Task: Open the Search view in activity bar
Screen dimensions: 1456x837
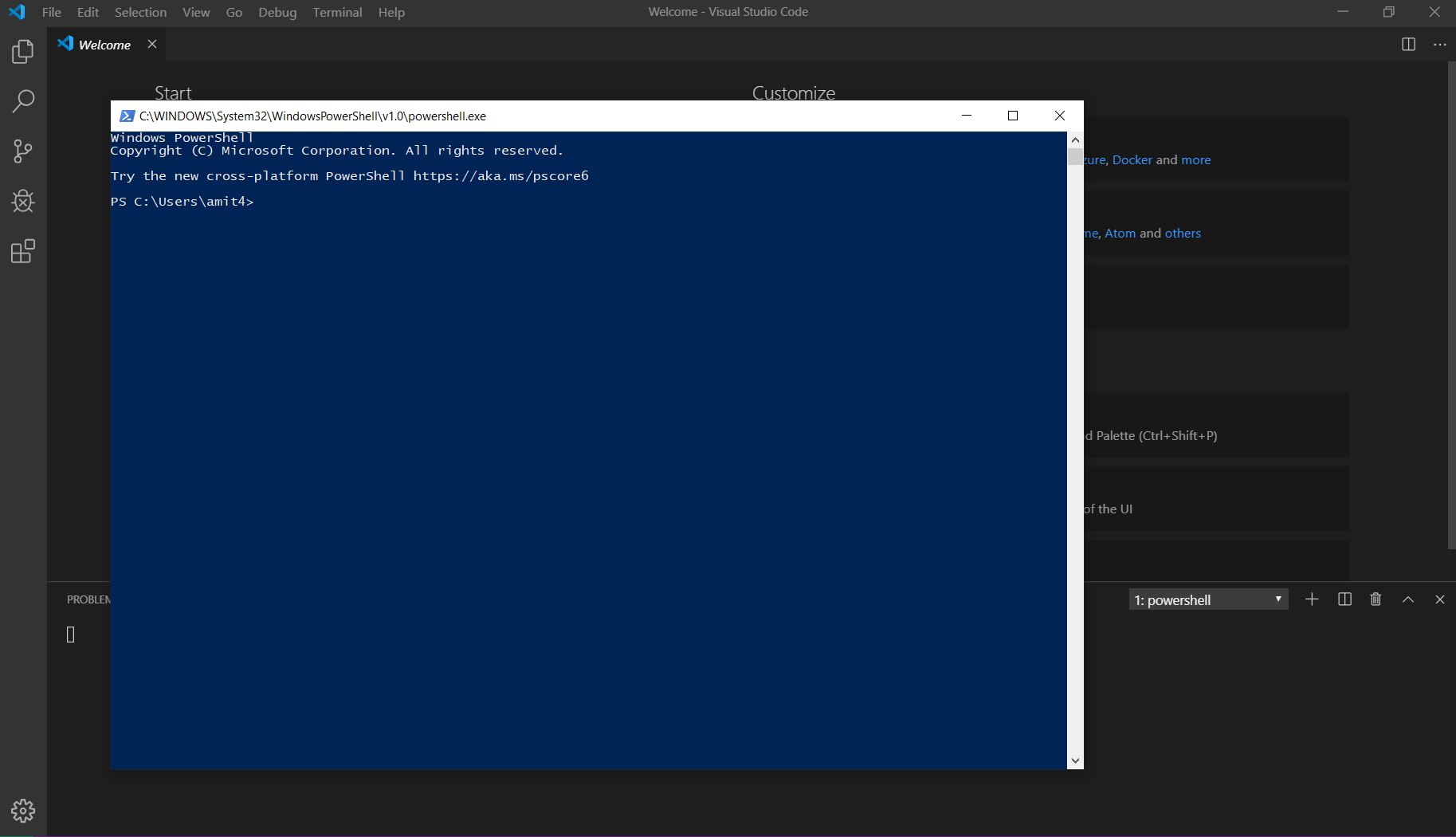Action: pos(23,101)
